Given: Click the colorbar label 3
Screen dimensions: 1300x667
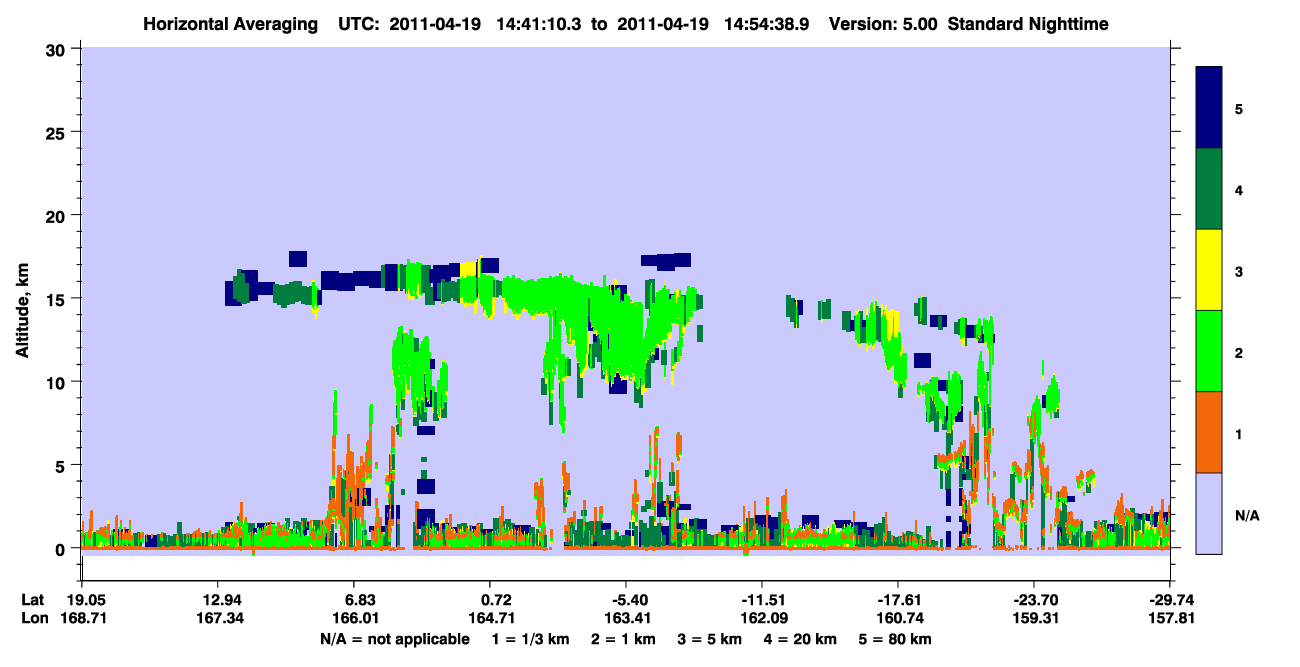Looking at the screenshot, I should click(1240, 271).
